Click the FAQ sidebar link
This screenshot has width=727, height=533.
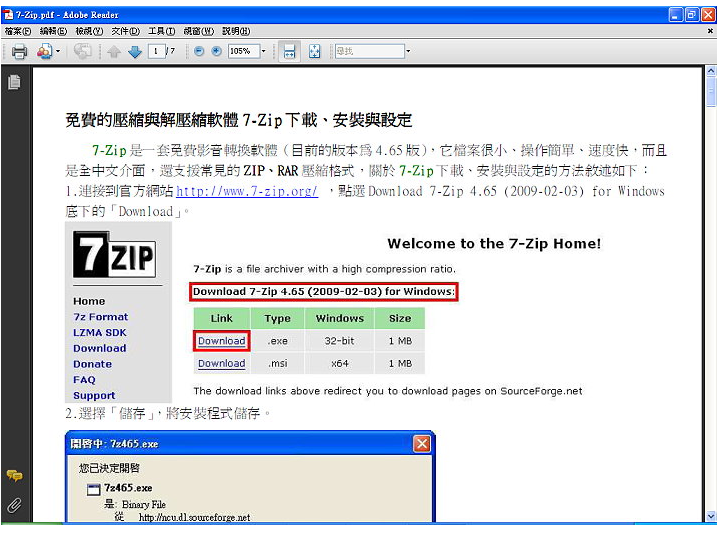(84, 380)
